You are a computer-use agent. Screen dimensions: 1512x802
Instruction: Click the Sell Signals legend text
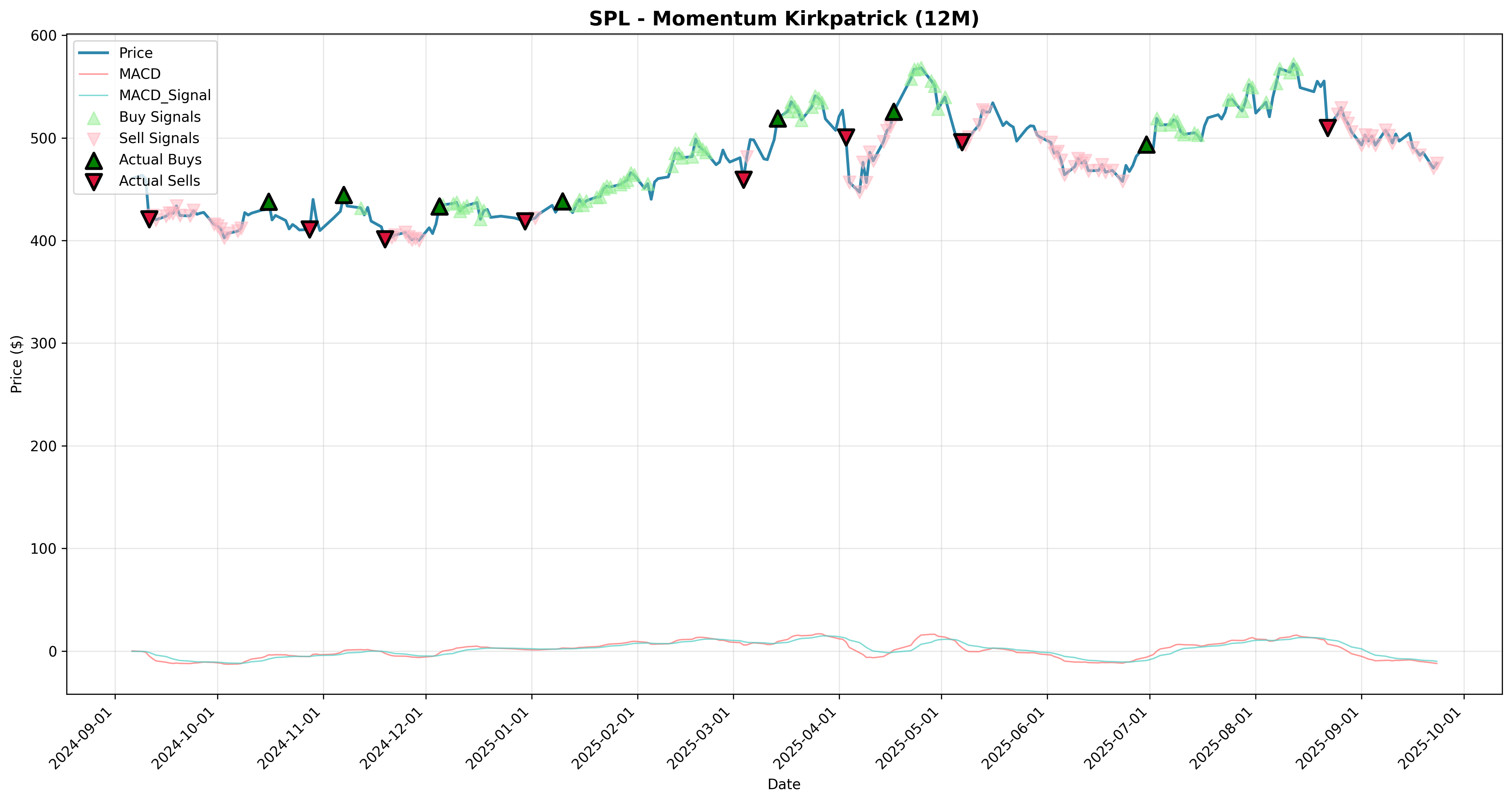point(159,138)
